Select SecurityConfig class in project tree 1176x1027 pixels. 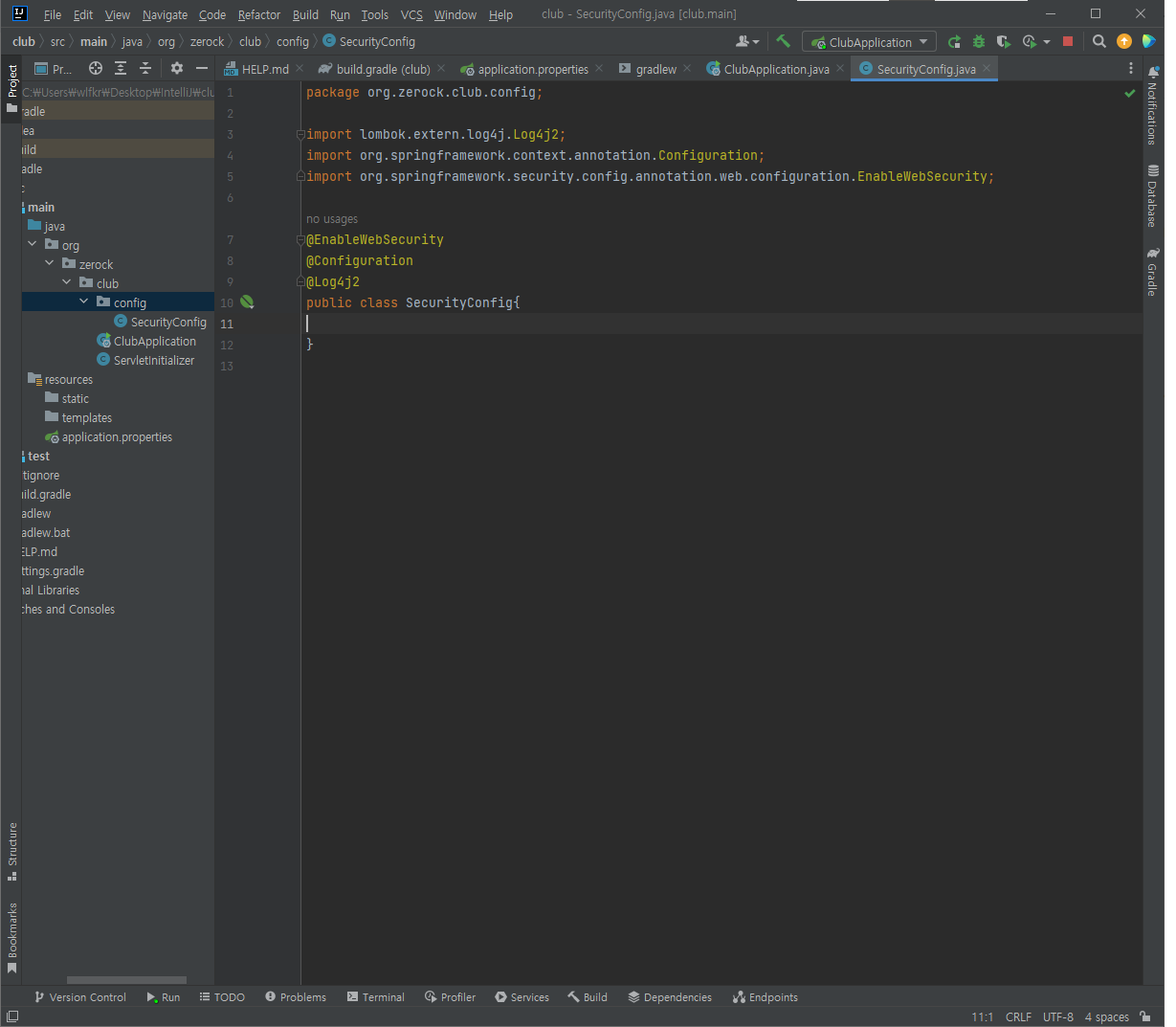click(x=160, y=322)
